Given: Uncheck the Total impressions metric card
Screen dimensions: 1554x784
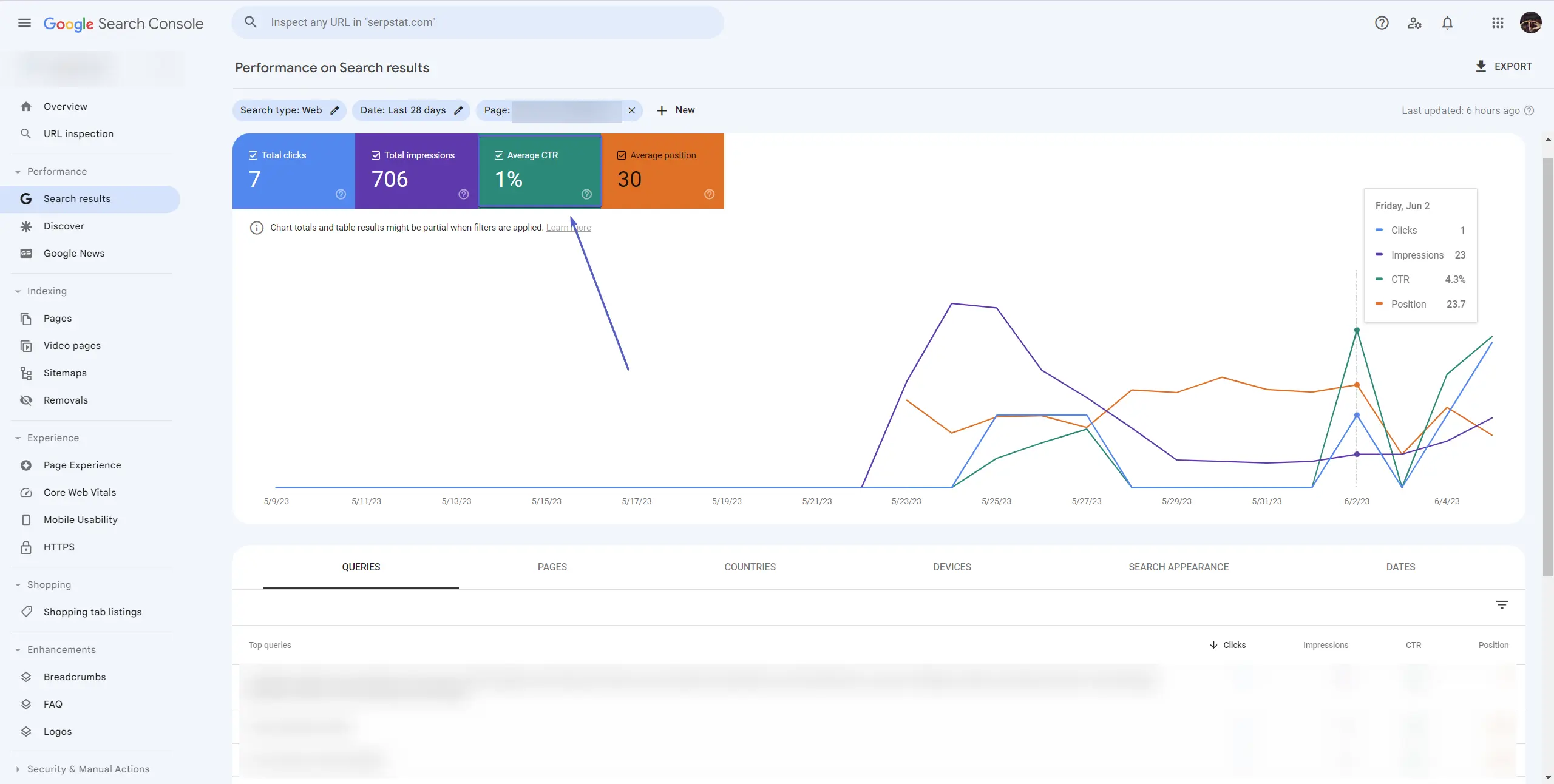Looking at the screenshot, I should click(x=375, y=155).
